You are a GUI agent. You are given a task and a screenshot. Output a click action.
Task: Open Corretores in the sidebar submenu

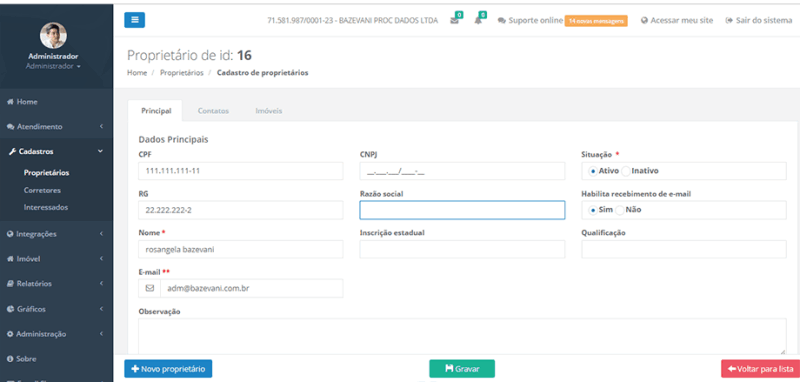42,190
